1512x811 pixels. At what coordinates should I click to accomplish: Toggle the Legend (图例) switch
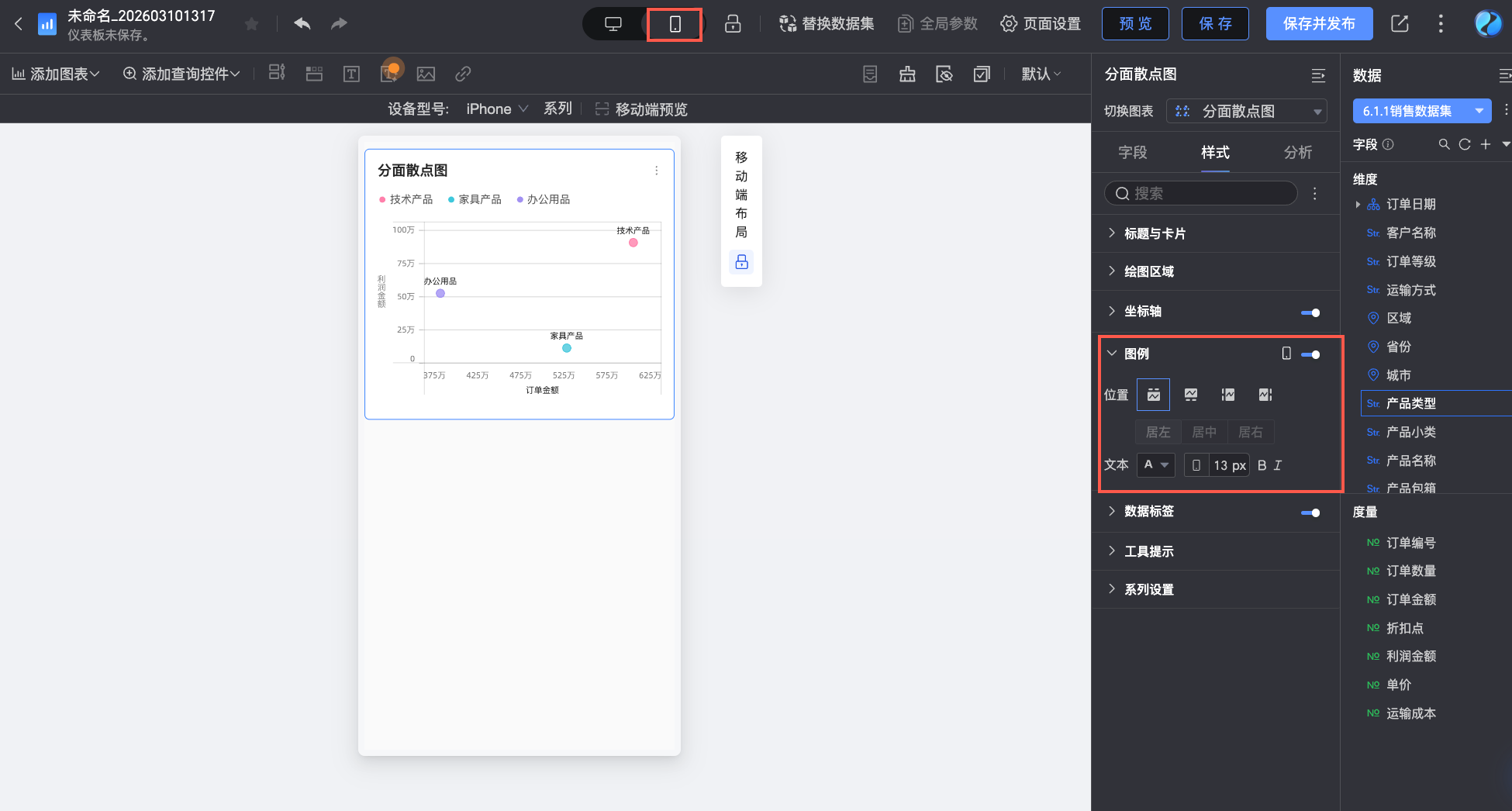tap(1310, 354)
